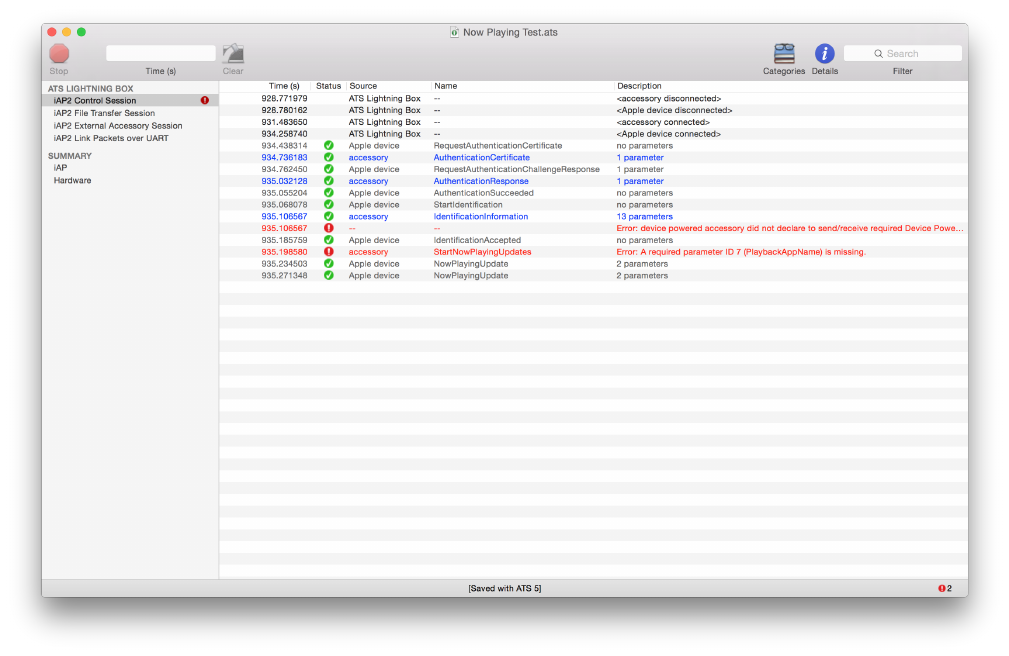Click green check status for AuthenticationCertificate row
Viewport: 1009px width, 656px height.
click(x=329, y=157)
